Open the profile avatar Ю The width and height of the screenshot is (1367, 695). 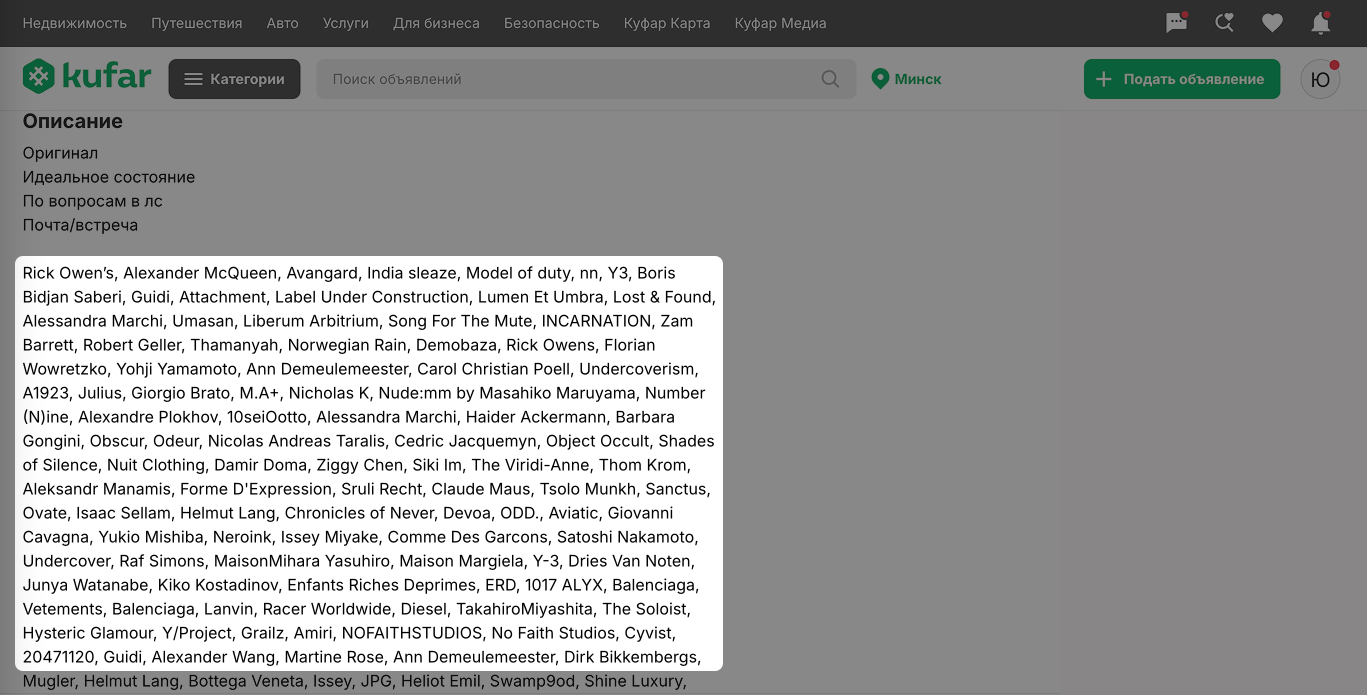(1320, 79)
